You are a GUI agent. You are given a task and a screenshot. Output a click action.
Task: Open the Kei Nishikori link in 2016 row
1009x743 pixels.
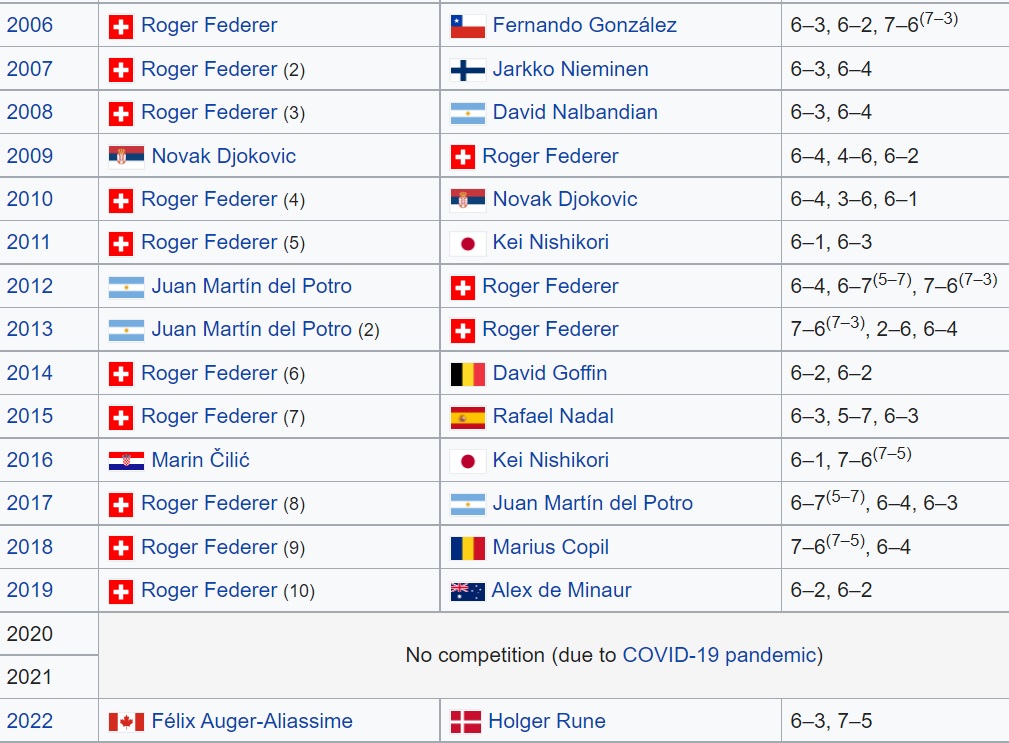(551, 460)
